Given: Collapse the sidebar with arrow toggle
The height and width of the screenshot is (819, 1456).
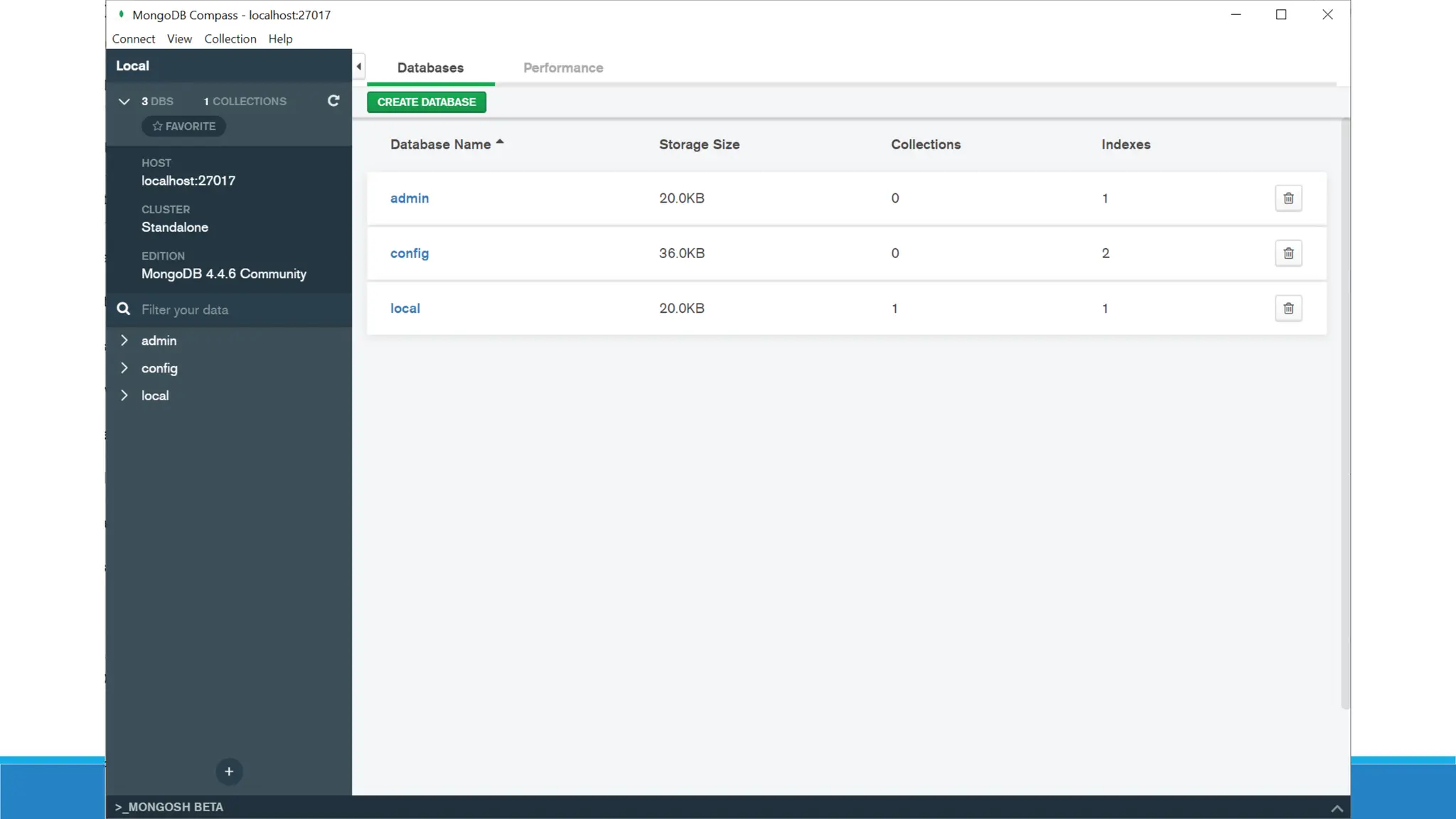Looking at the screenshot, I should pos(359,67).
